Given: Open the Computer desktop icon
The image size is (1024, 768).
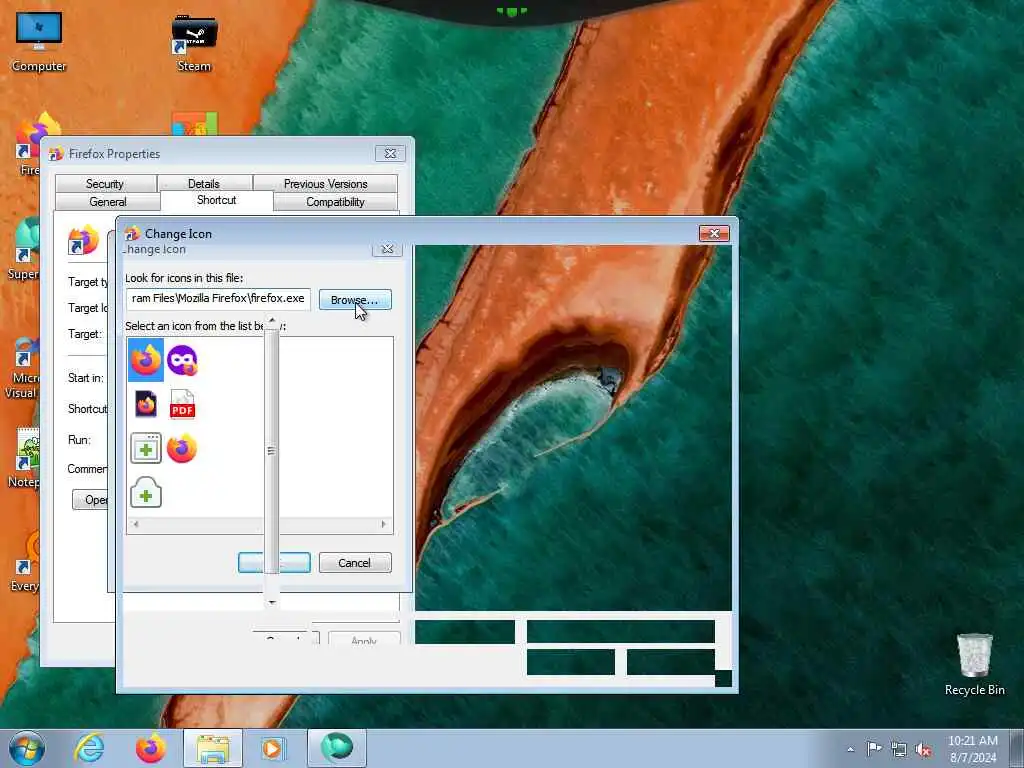Looking at the screenshot, I should tap(39, 42).
